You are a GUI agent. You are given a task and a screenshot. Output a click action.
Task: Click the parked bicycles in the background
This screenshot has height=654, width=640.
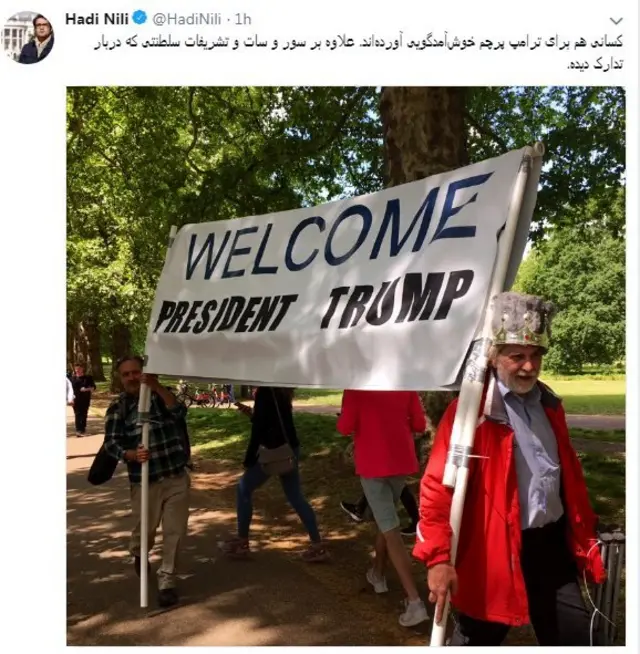click(204, 396)
